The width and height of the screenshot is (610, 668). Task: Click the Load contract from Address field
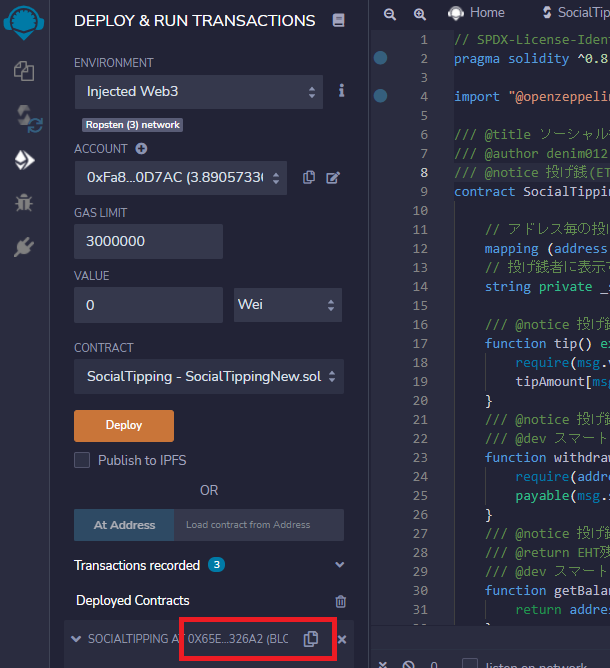(259, 525)
